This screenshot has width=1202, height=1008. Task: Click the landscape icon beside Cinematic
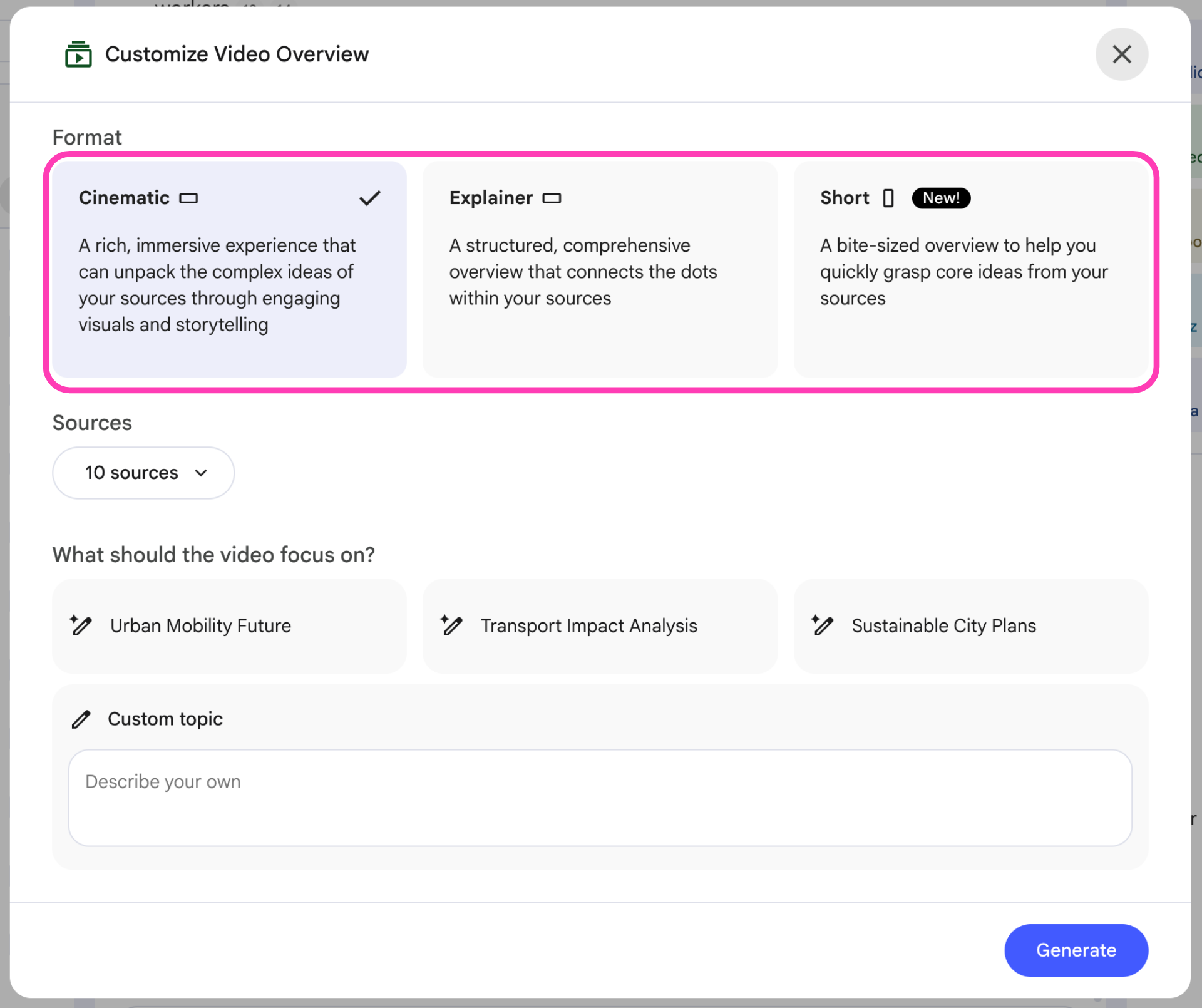pos(188,198)
